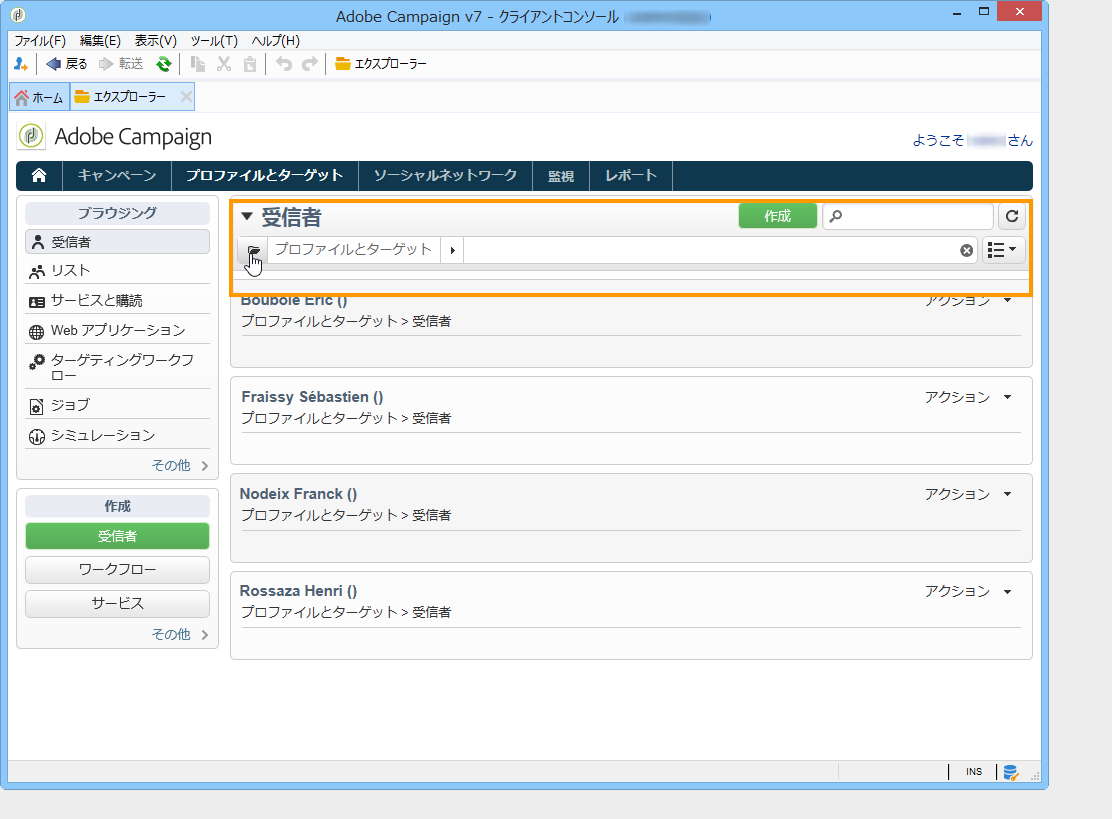Screen dimensions: 1112x819
Task: Click その他 link under 作成 panel
Action: point(180,634)
